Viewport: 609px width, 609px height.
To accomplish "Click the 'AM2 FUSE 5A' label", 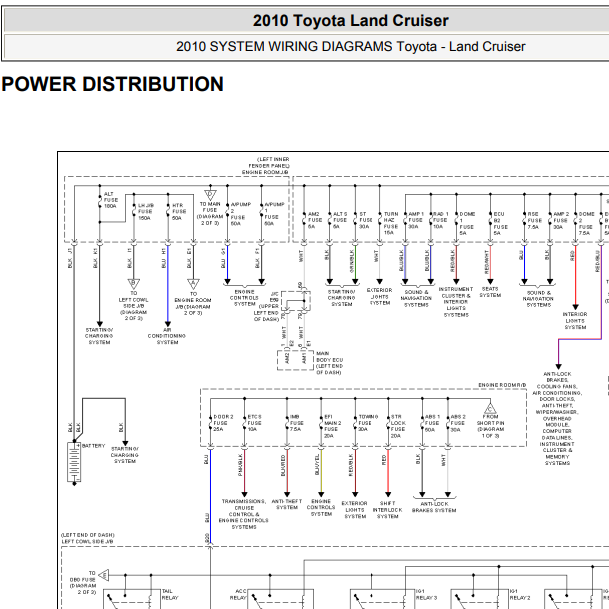I will tap(315, 220).
